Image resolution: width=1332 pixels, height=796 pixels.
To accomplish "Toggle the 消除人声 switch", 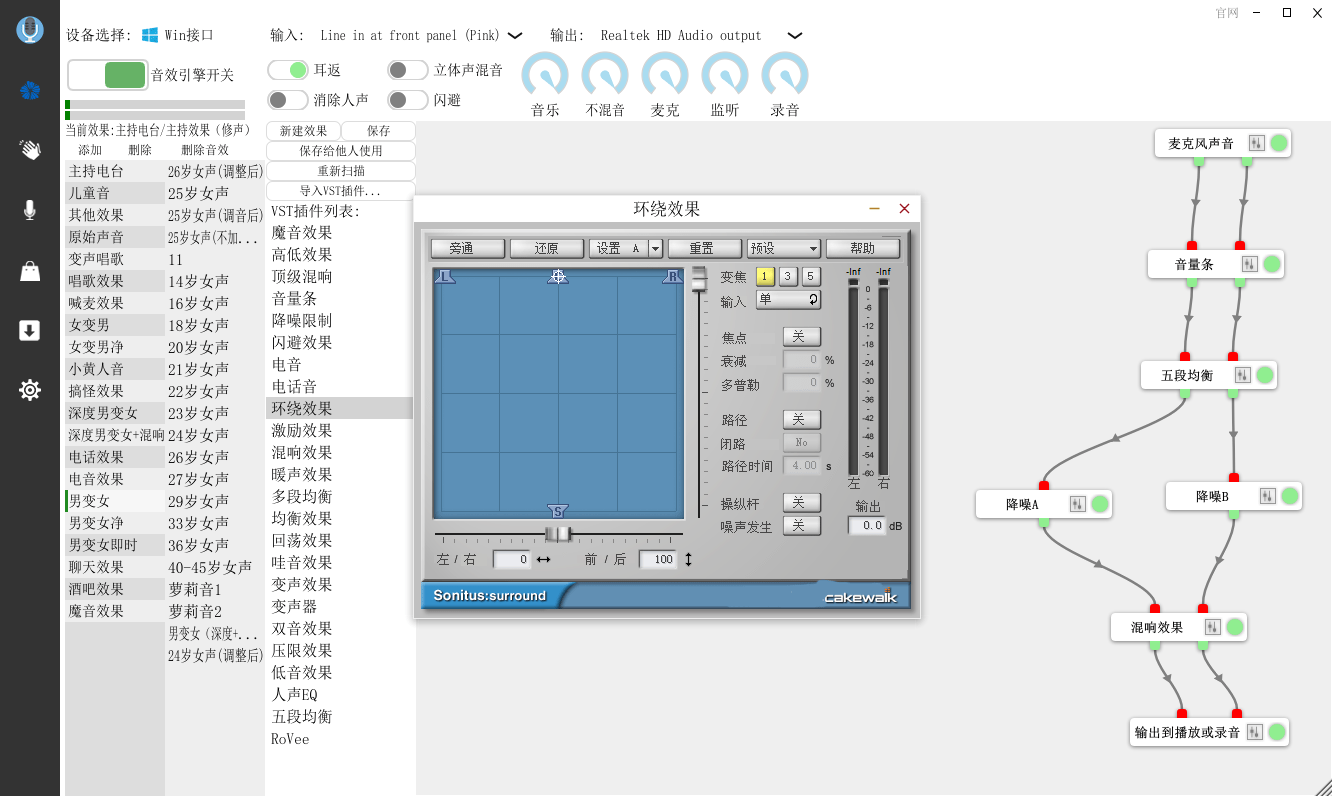I will click(288, 100).
